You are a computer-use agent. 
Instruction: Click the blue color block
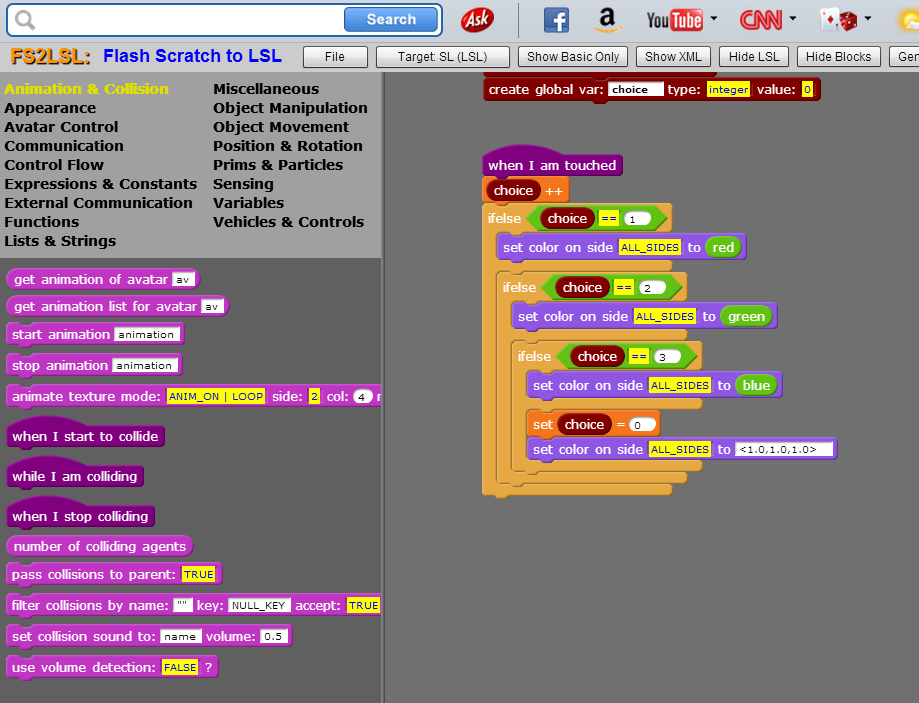(x=756, y=385)
